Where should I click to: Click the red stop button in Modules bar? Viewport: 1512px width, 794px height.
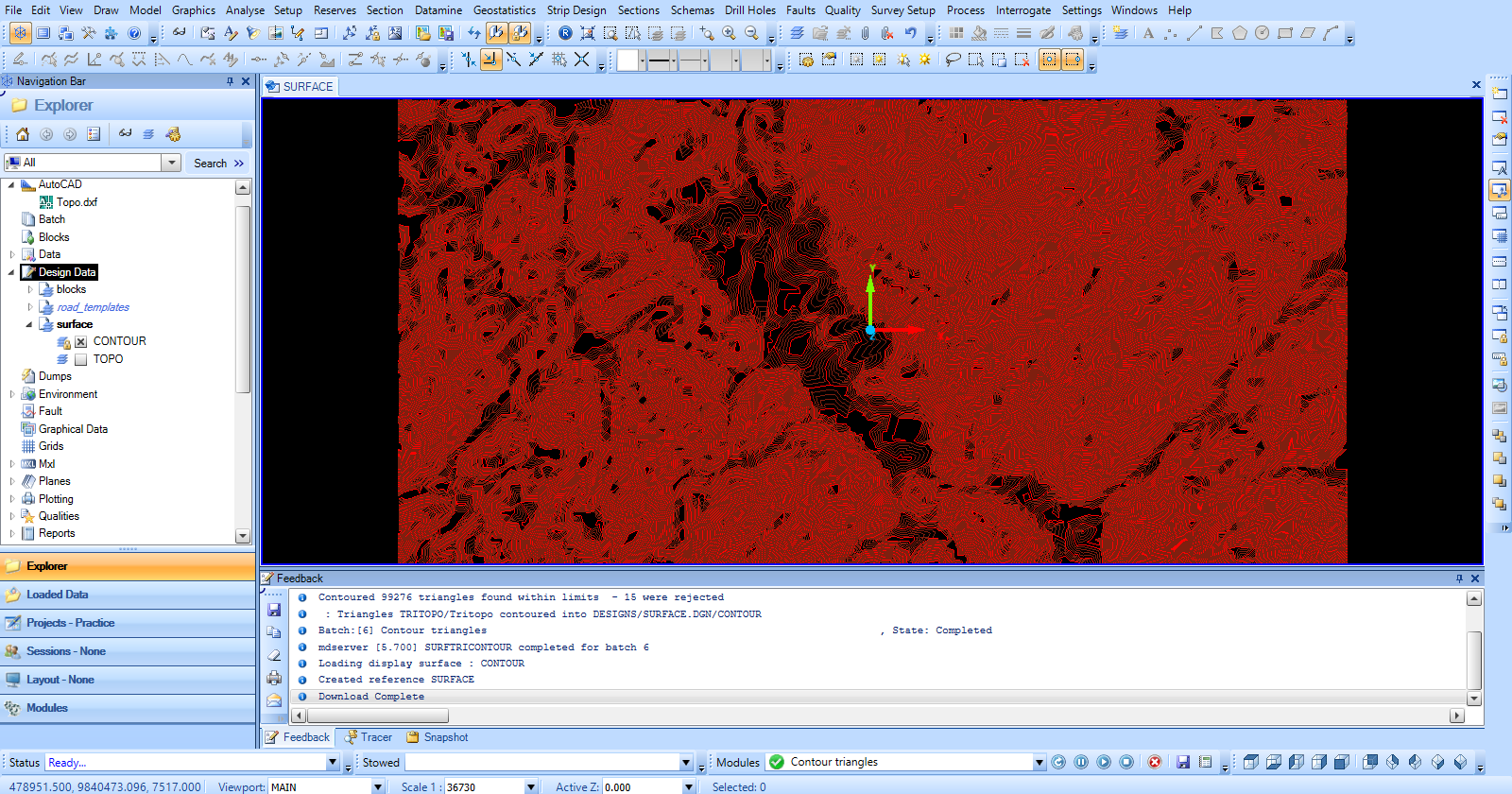click(x=1155, y=762)
